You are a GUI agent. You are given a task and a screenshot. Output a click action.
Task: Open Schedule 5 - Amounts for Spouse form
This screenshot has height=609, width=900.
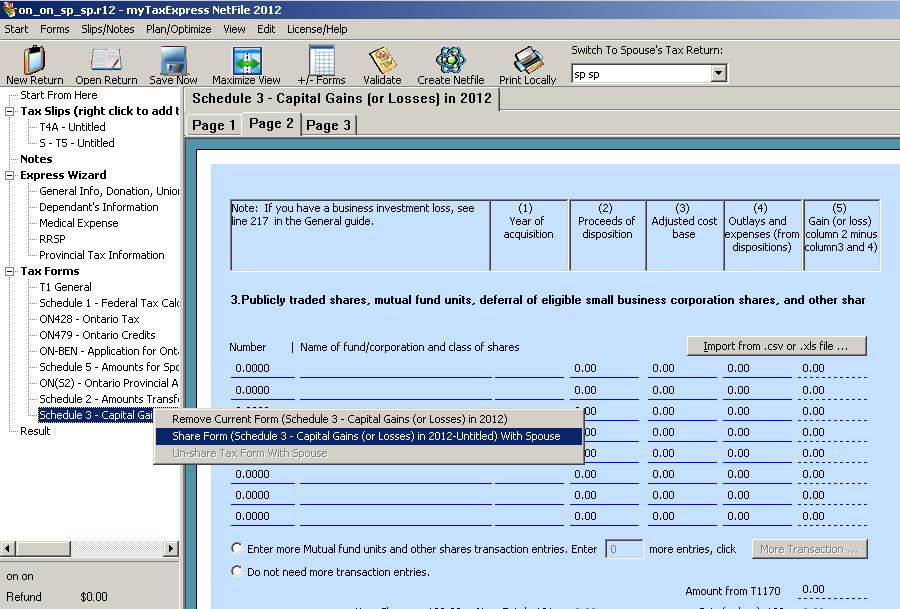tap(109, 367)
